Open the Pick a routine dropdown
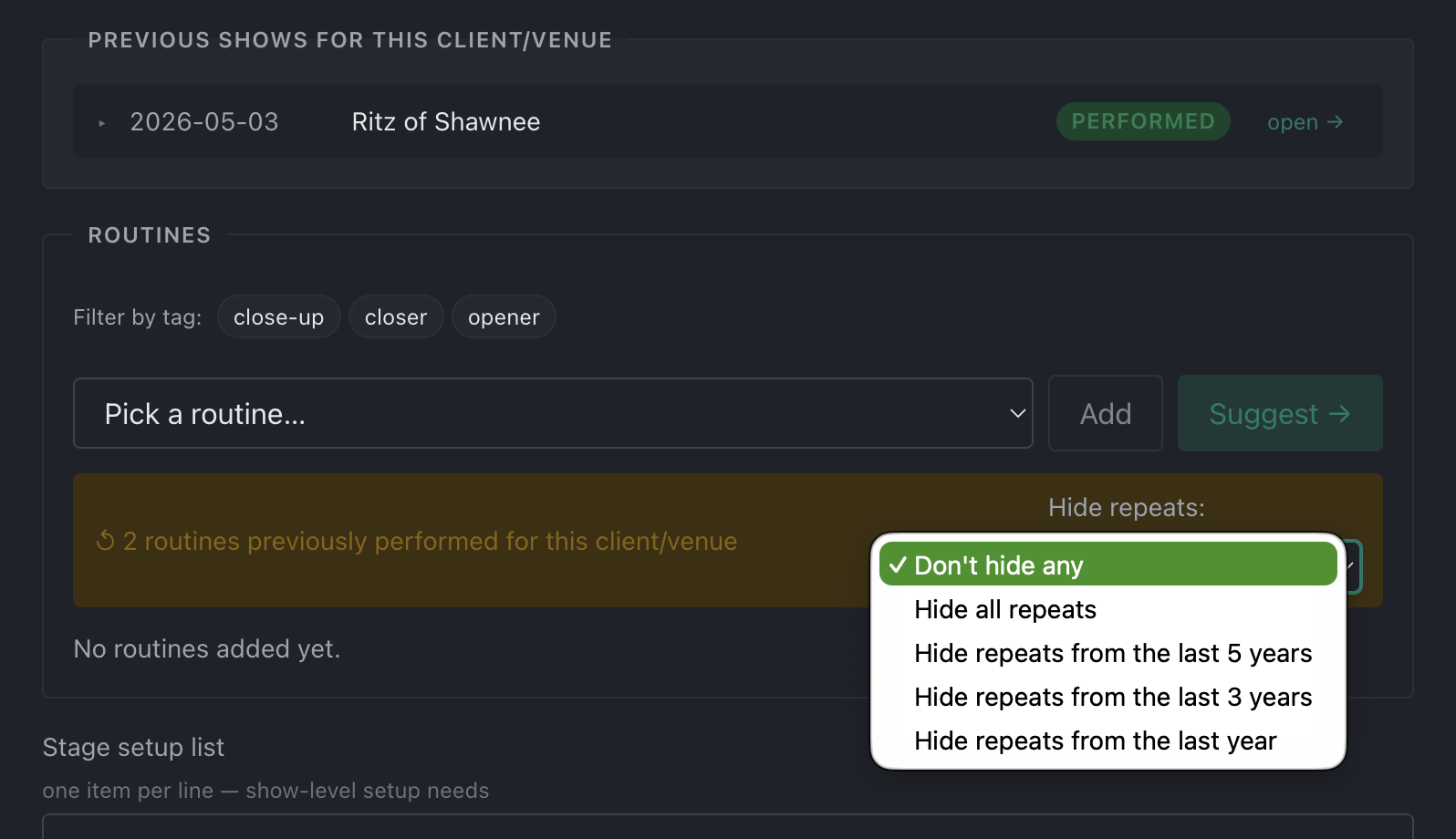This screenshot has width=1456, height=839. pyautogui.click(x=553, y=413)
